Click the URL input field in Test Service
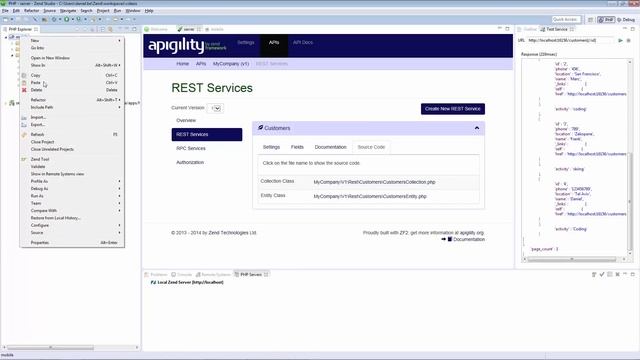The width and height of the screenshot is (640, 360). point(570,40)
